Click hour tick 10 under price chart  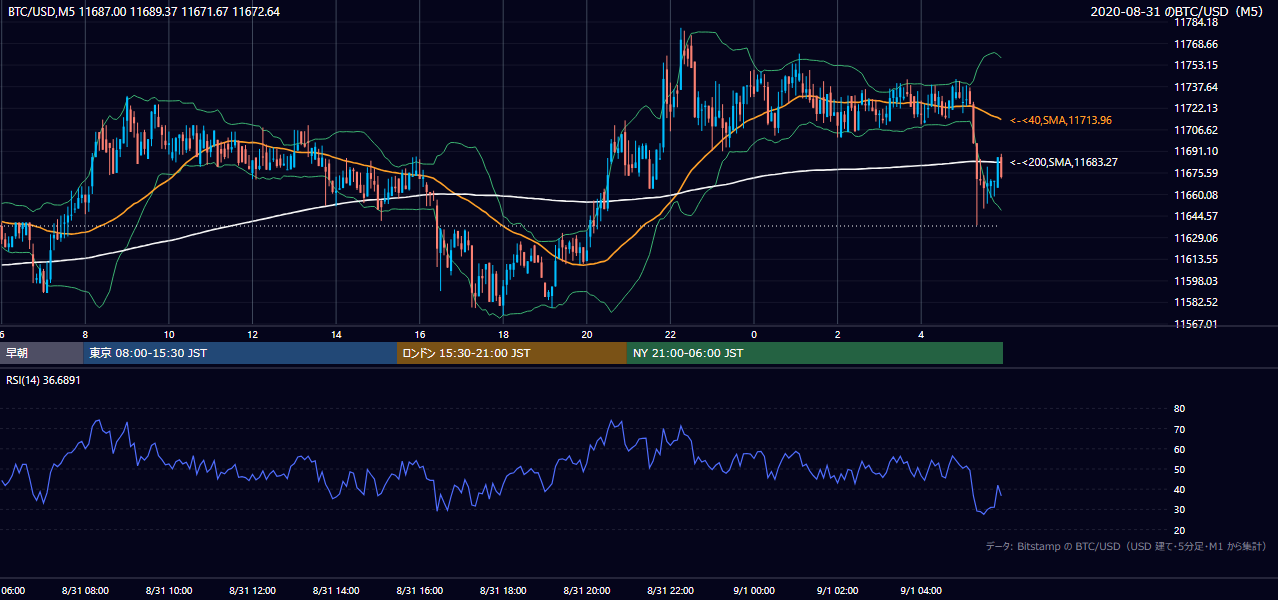point(169,334)
